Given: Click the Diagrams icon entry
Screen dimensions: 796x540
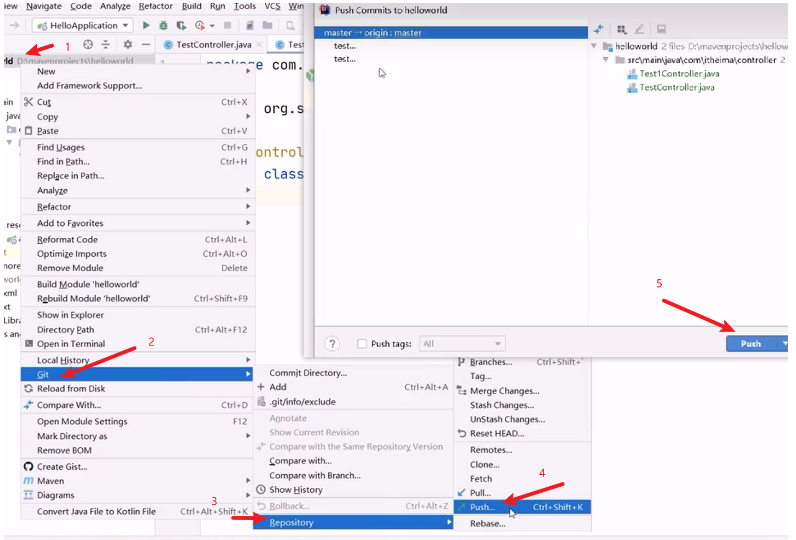Looking at the screenshot, I should coord(28,495).
